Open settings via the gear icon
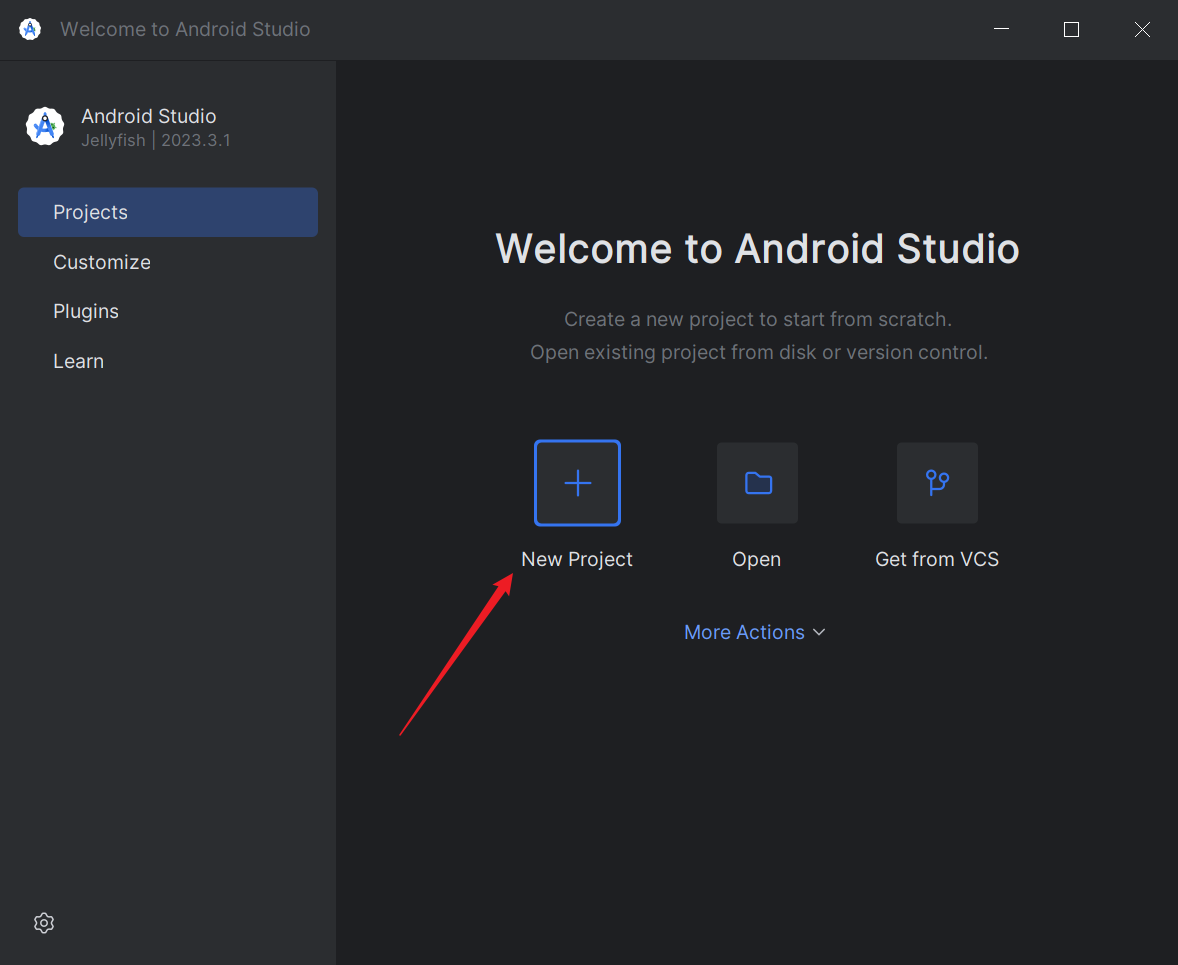 43,922
